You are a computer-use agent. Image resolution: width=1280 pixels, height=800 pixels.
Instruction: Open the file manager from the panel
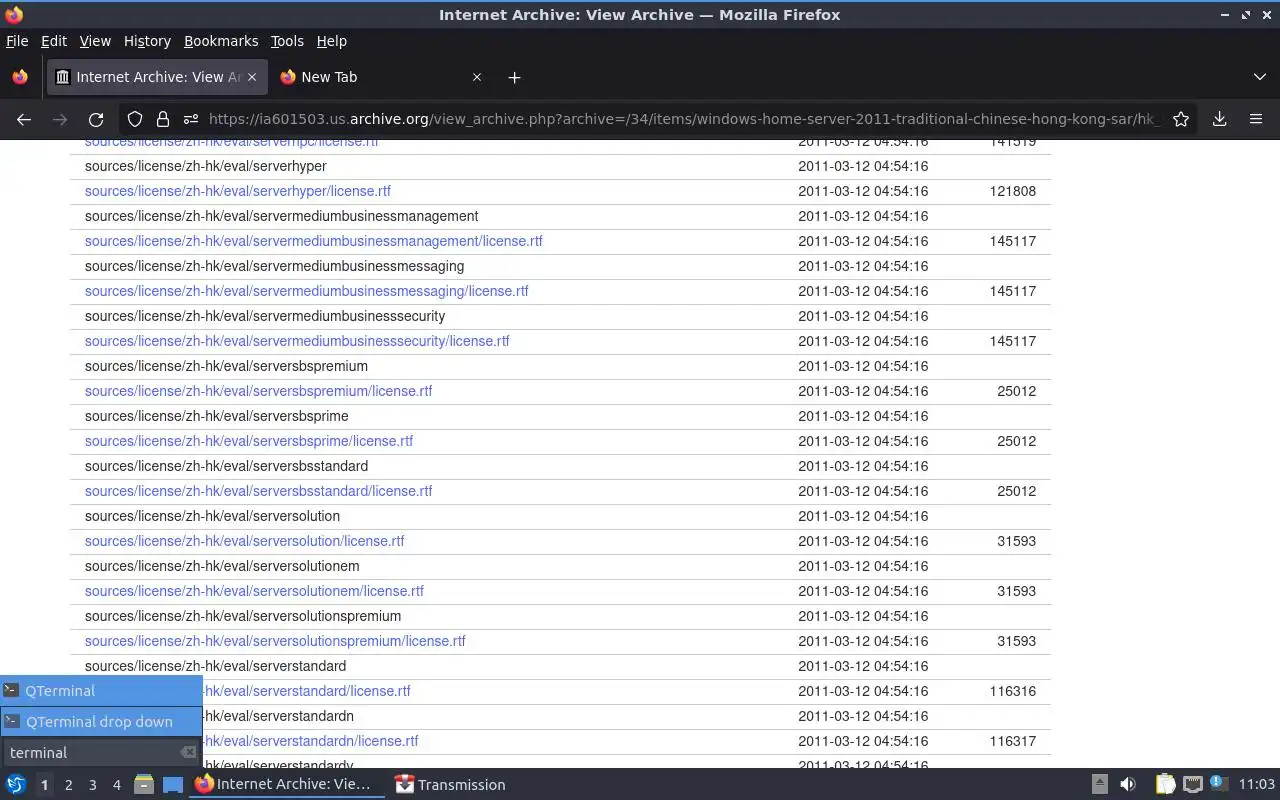click(144, 785)
